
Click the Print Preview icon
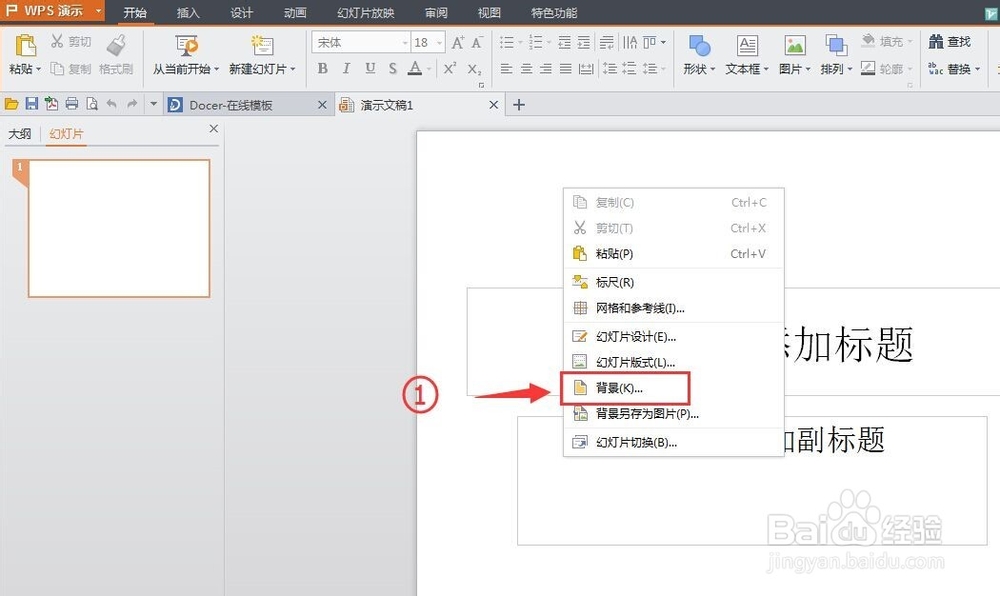pos(92,104)
